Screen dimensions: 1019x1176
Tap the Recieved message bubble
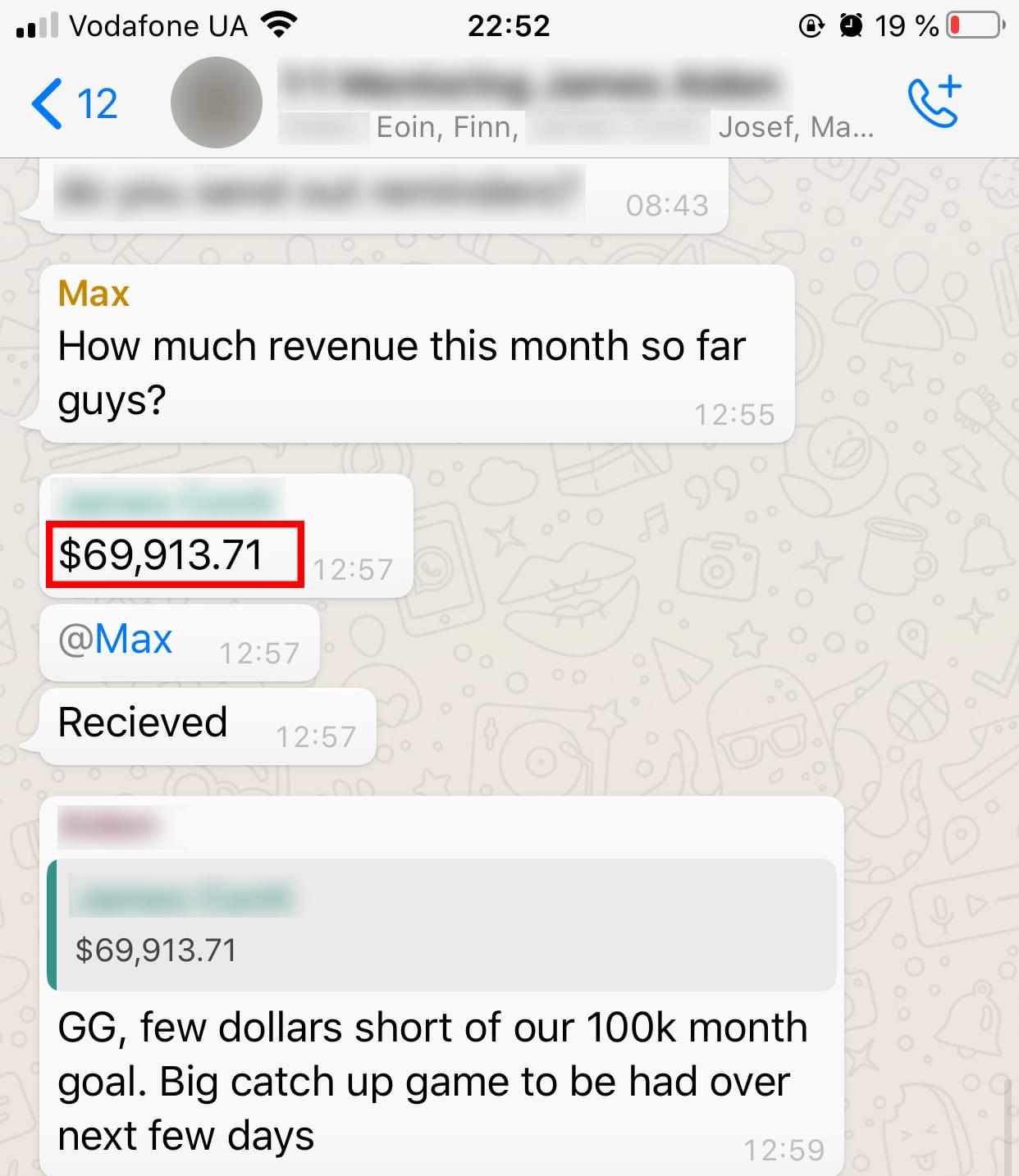tap(208, 727)
